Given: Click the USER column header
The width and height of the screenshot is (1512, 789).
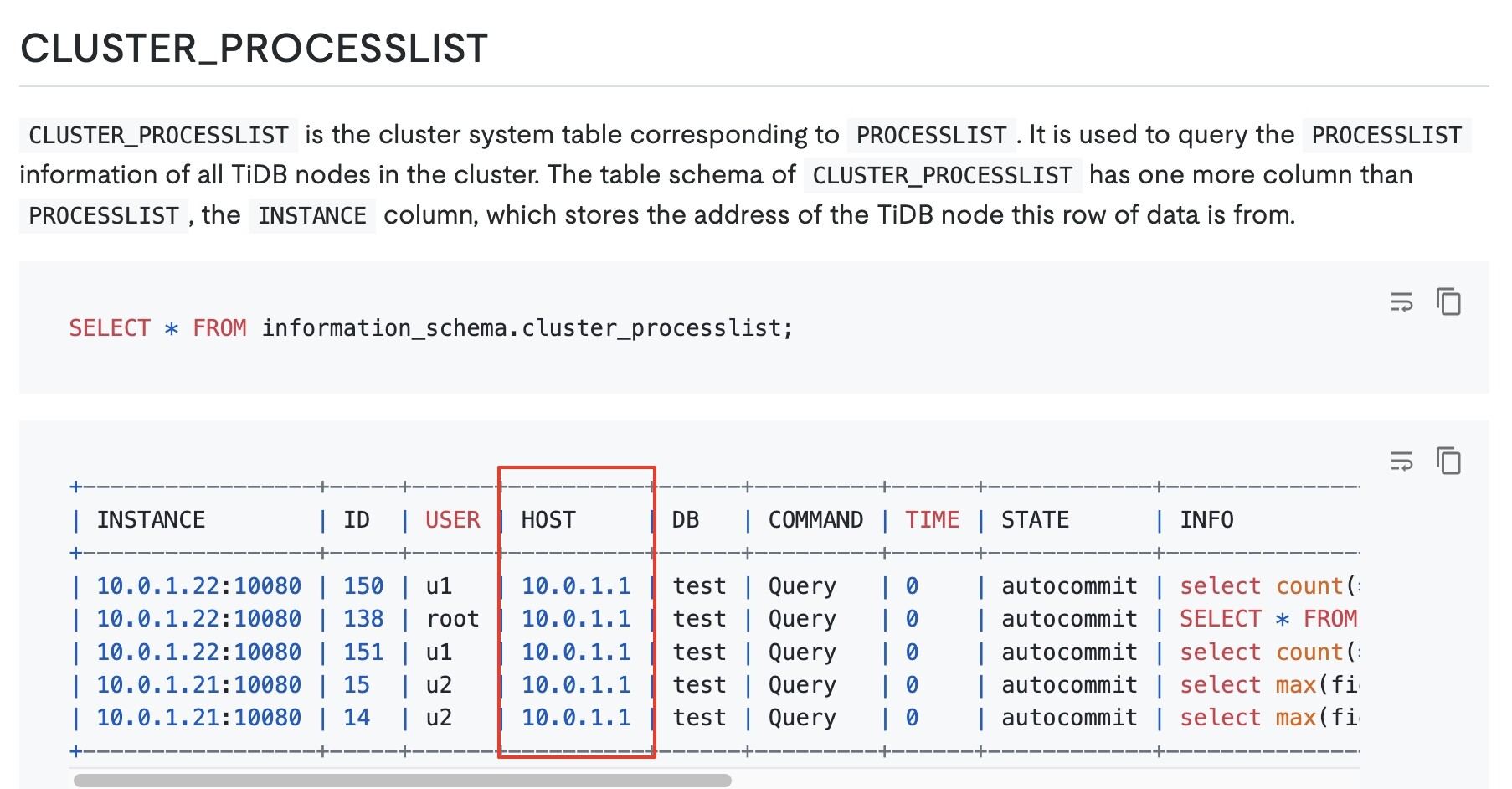Looking at the screenshot, I should point(453,520).
